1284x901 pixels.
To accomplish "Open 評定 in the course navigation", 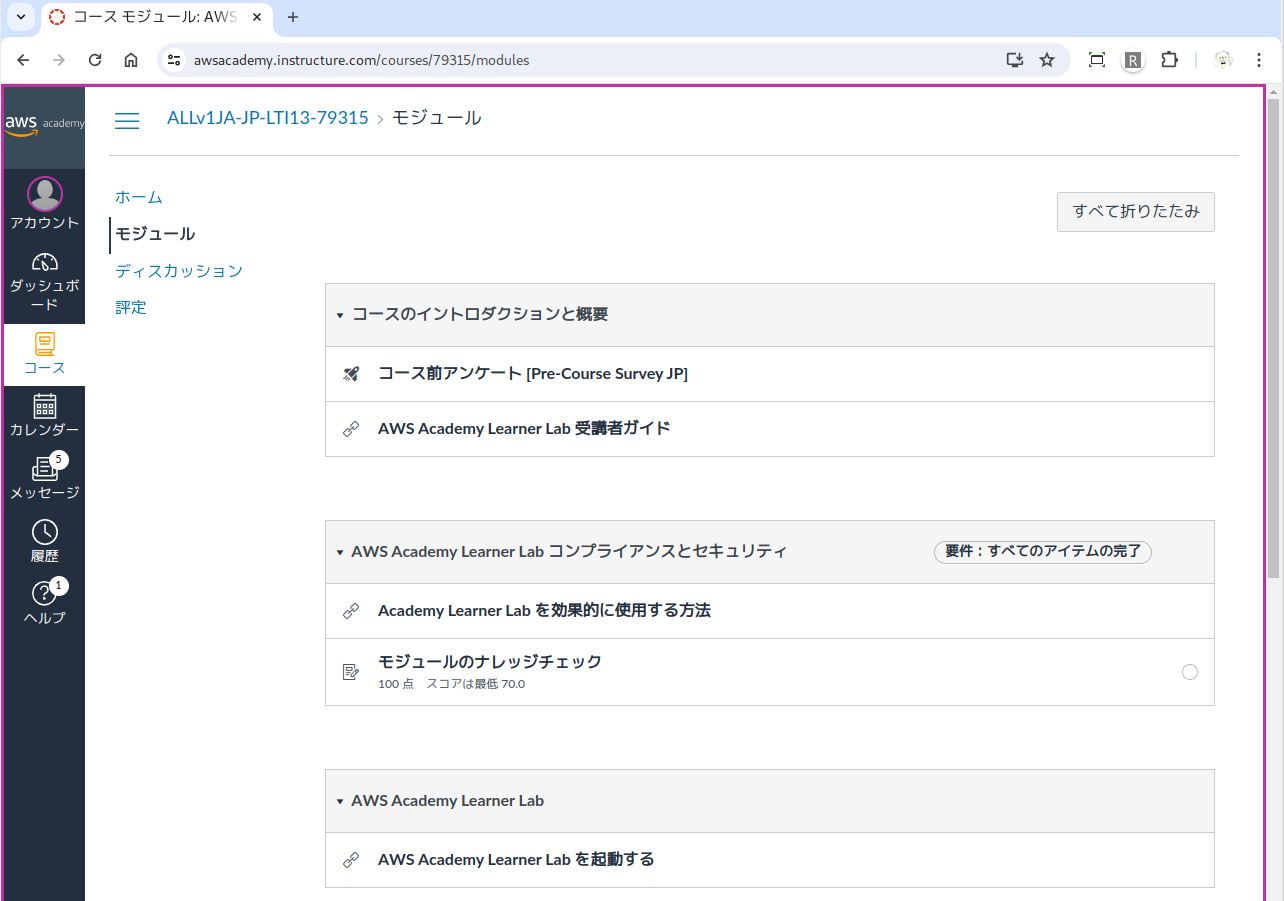I will point(131,308).
